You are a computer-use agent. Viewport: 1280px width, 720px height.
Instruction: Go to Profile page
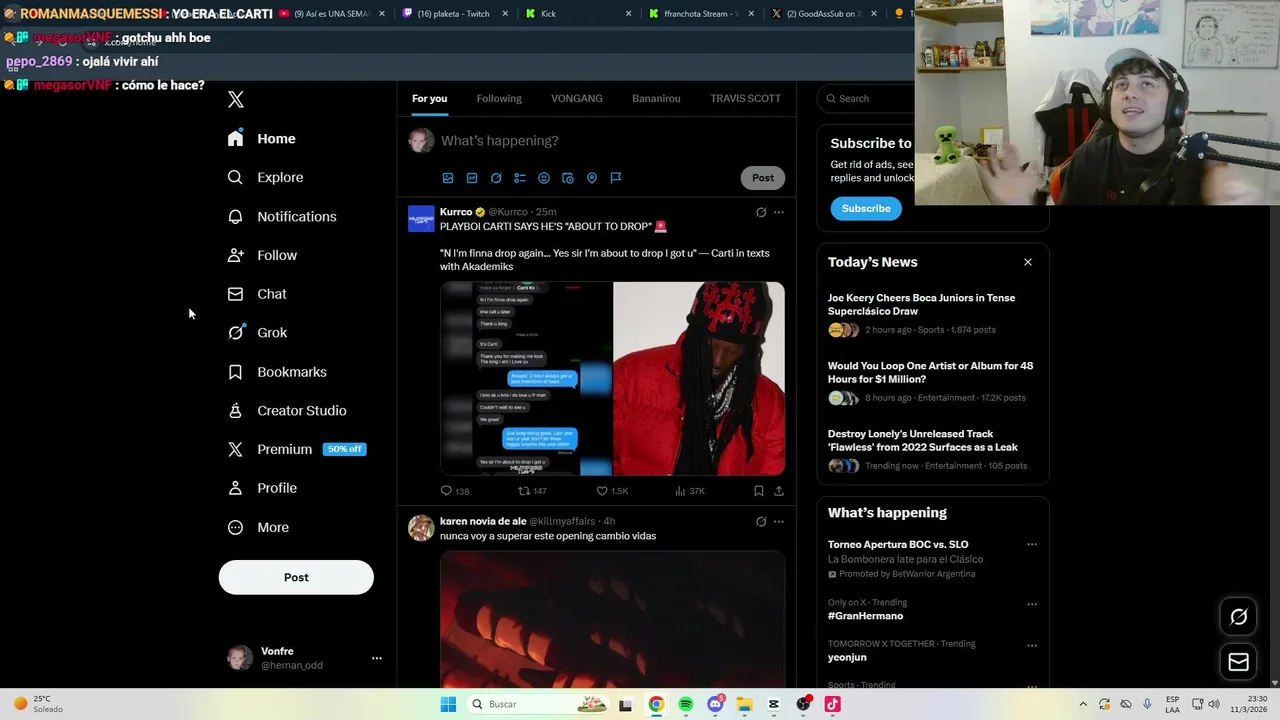[262, 488]
